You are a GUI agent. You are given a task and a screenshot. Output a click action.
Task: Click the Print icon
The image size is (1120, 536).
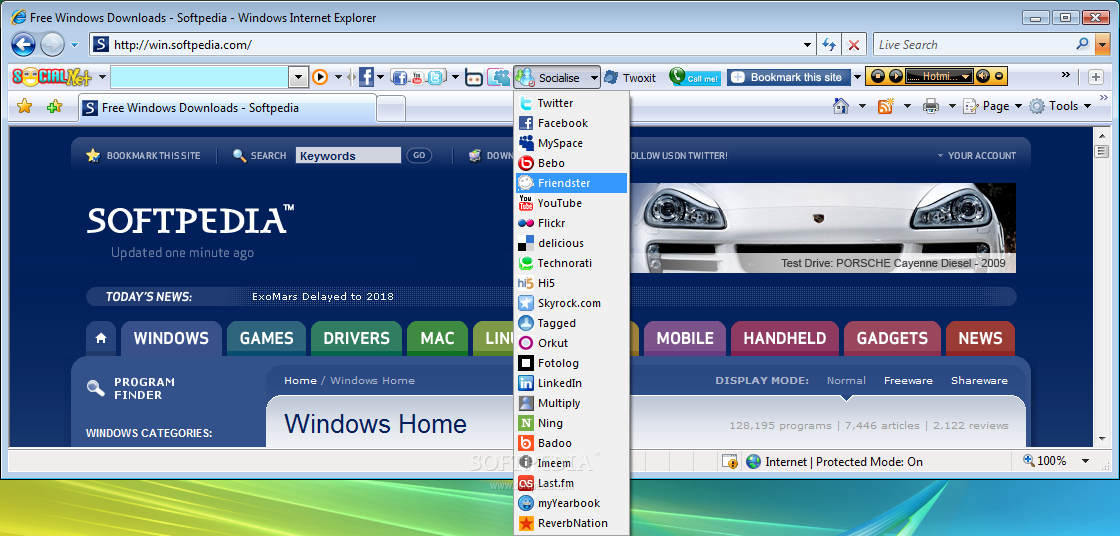pyautogui.click(x=930, y=106)
